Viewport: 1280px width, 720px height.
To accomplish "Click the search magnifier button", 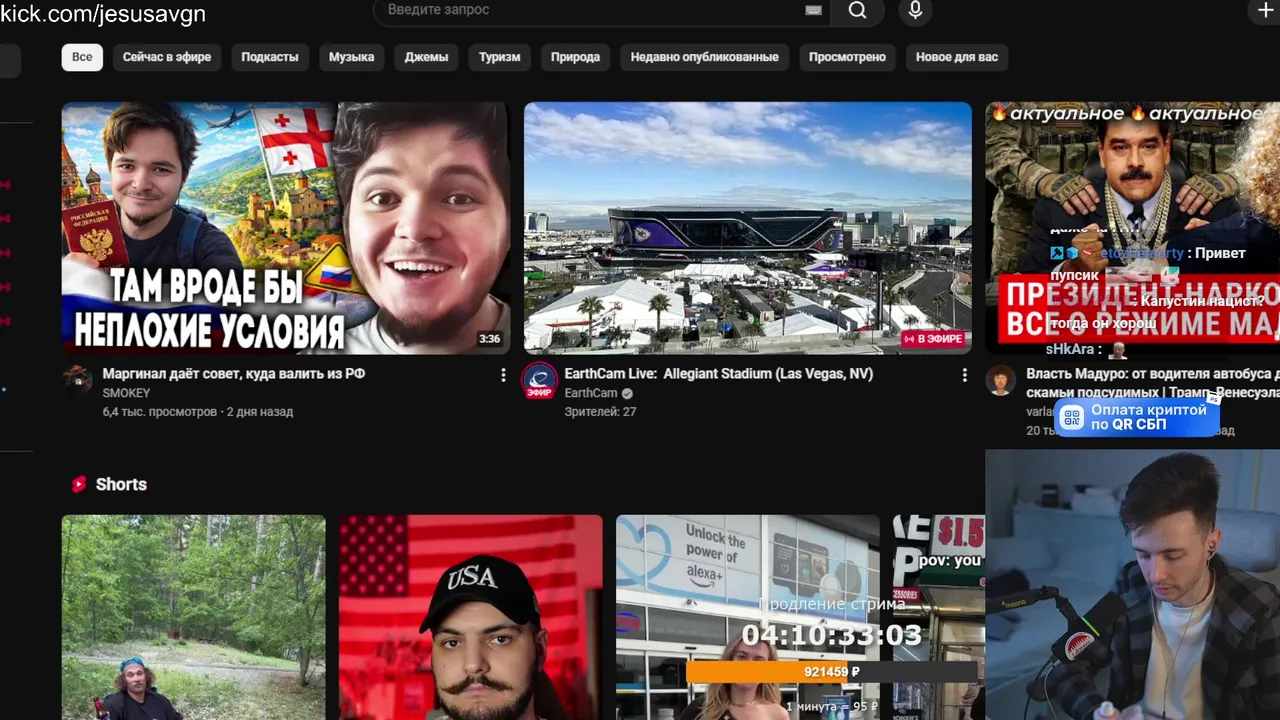I will pyautogui.click(x=857, y=10).
